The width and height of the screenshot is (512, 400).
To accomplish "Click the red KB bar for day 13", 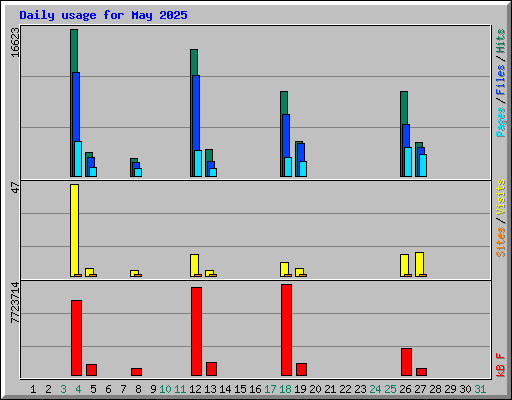I will pos(211,369).
